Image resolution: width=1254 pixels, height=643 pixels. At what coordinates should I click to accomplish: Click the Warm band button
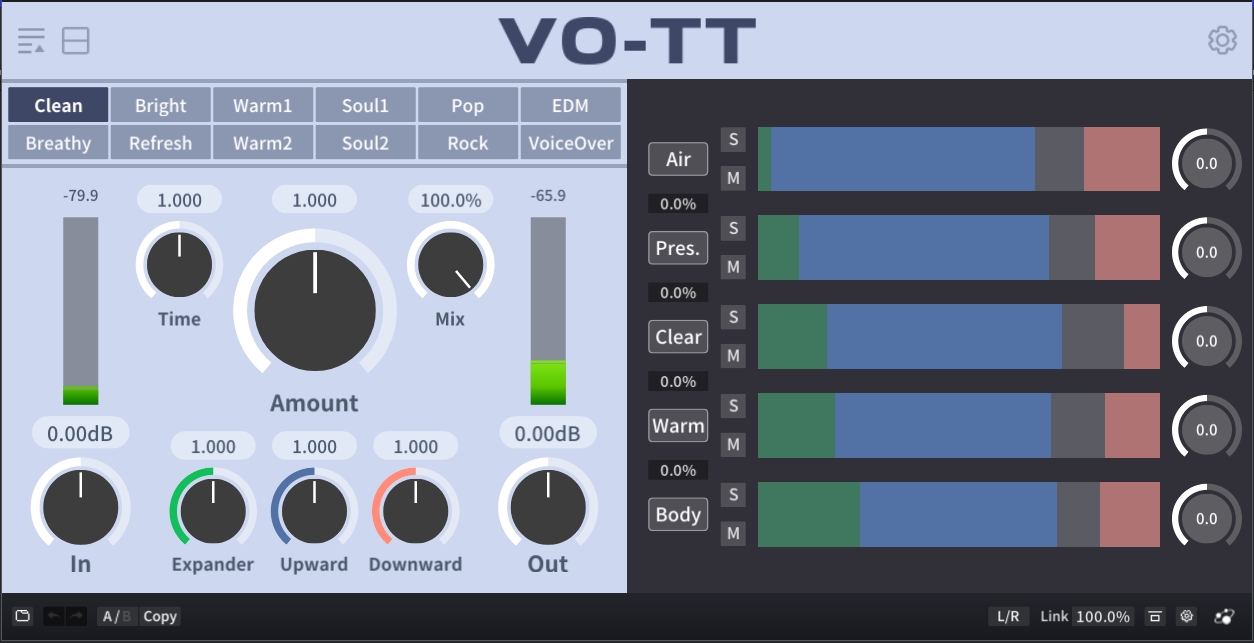(x=678, y=426)
